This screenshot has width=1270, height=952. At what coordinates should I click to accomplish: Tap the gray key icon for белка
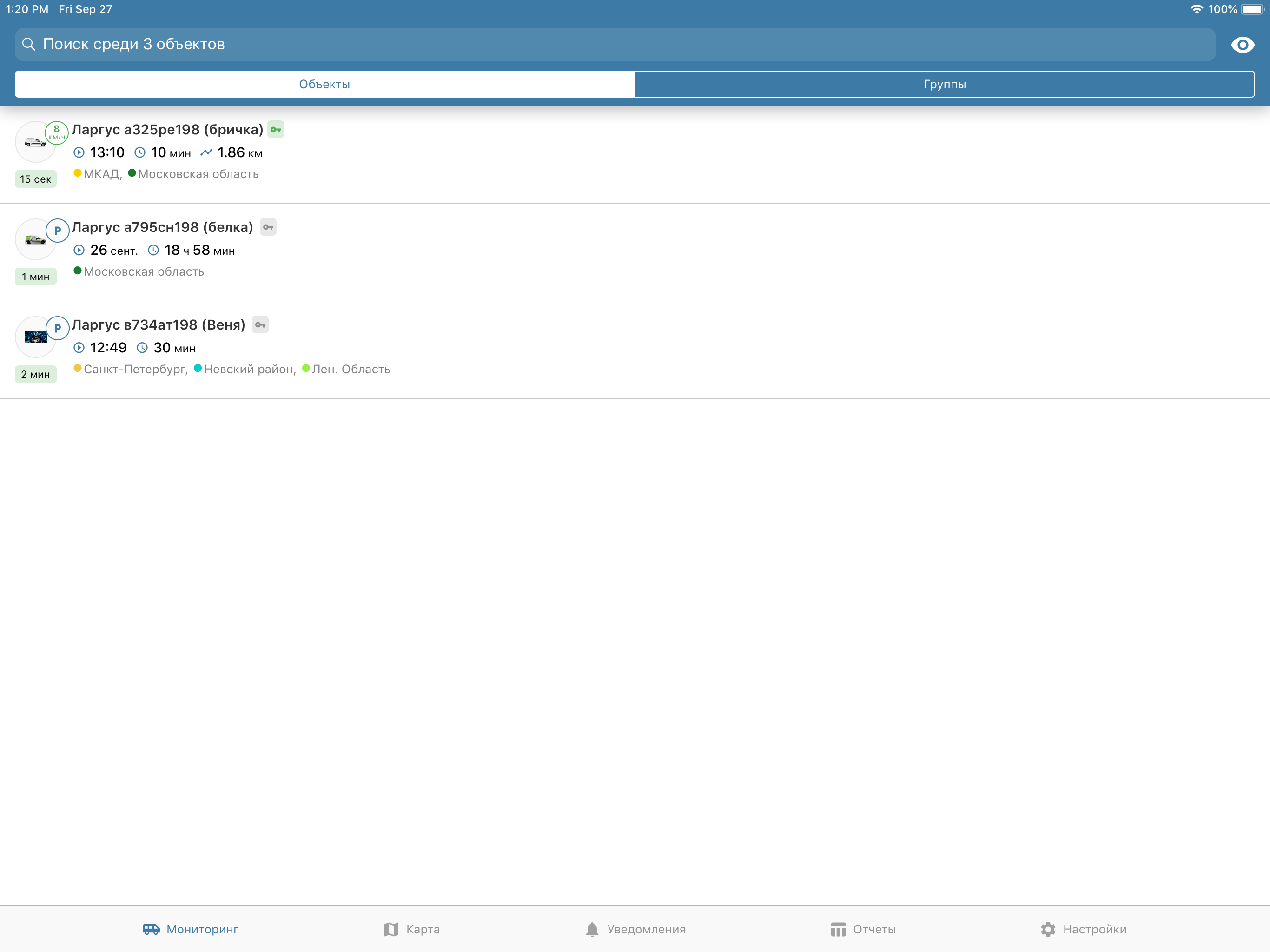268,227
